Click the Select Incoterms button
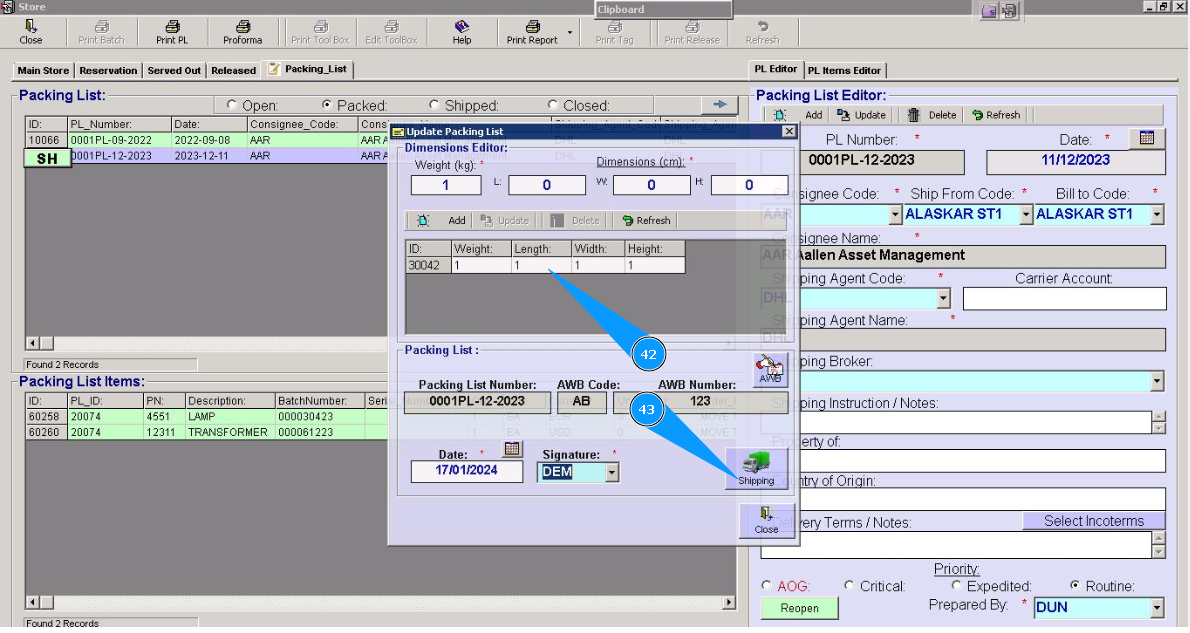Screen dimensions: 1190x633 (1094, 521)
